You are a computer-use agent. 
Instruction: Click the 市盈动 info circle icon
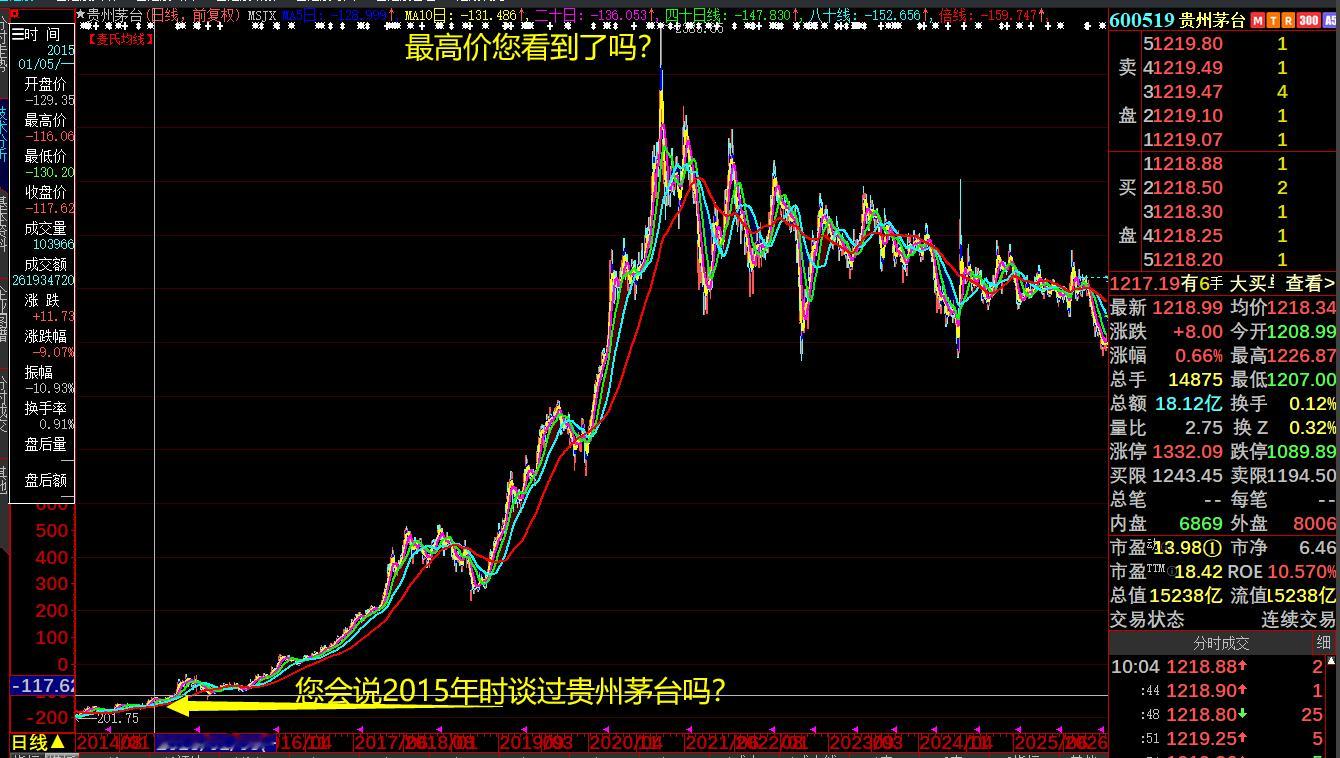click(x=1212, y=548)
